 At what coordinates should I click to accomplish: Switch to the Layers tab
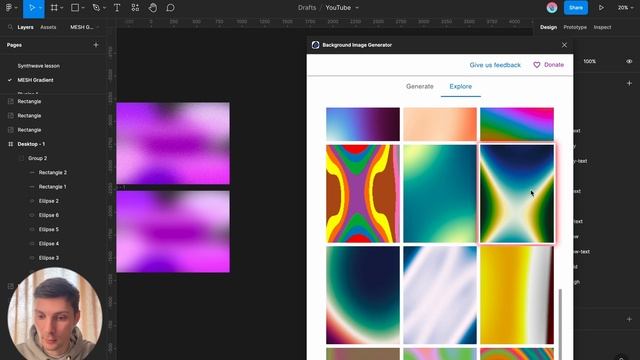pos(25,27)
